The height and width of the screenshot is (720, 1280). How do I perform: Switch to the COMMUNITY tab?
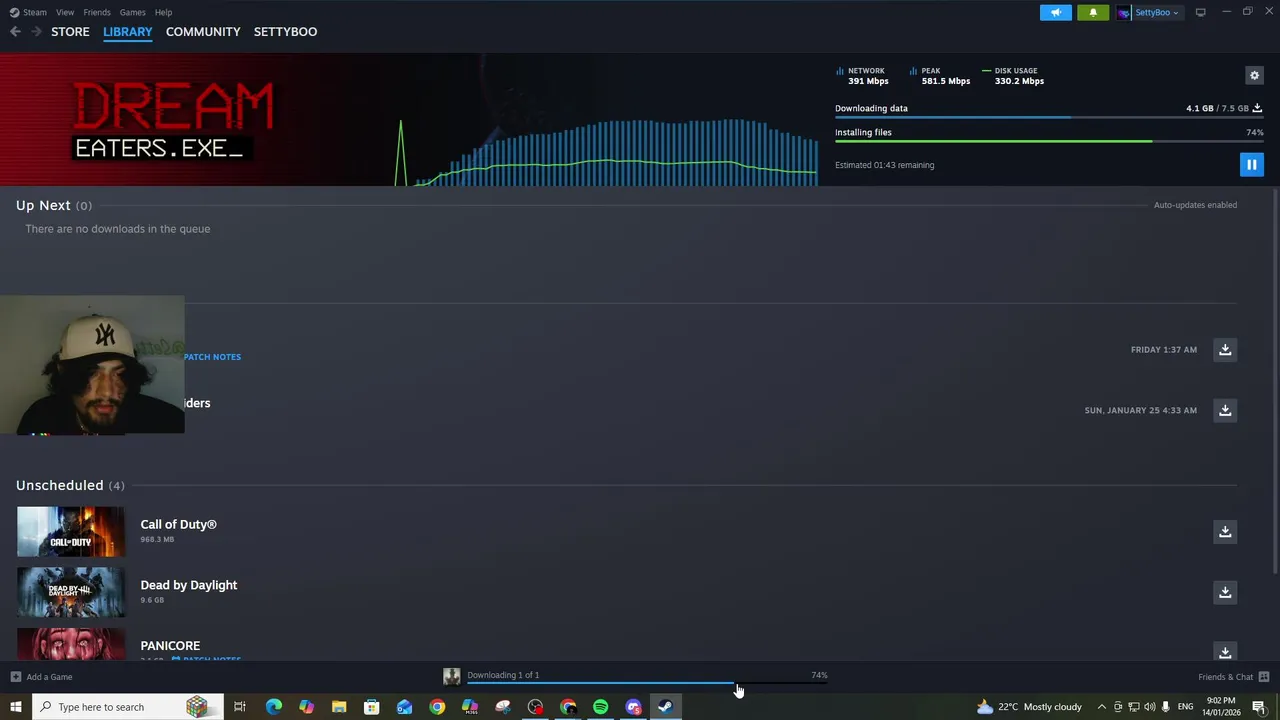point(203,32)
